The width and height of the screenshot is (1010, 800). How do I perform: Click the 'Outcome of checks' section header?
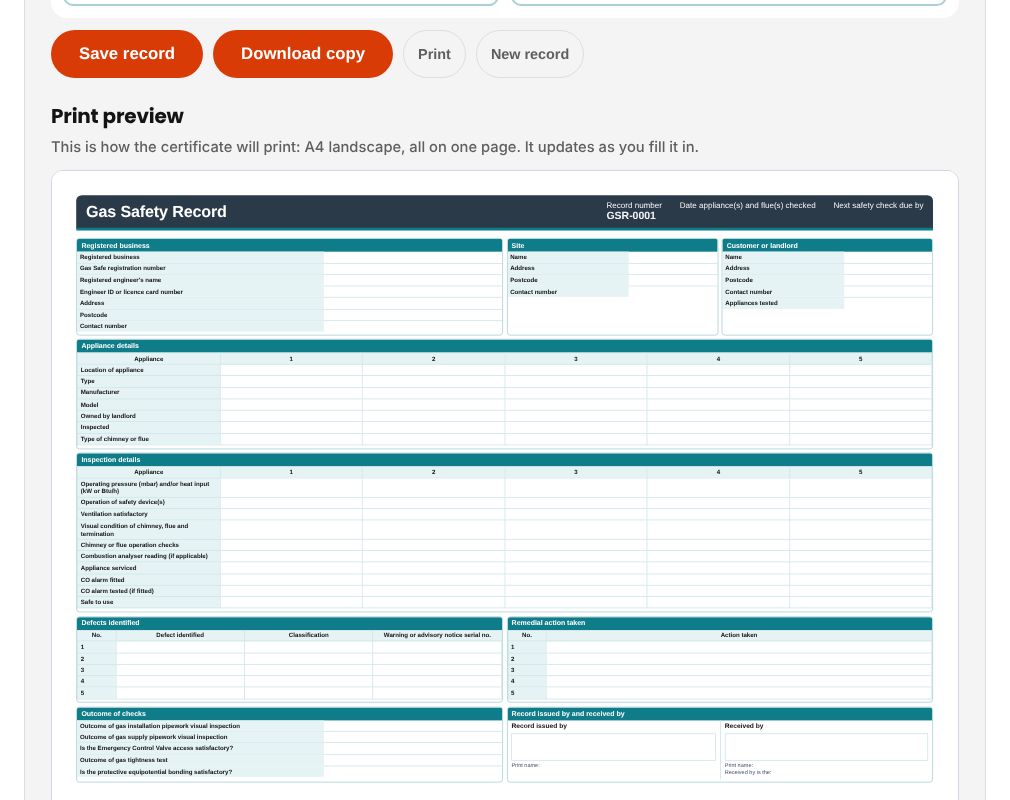coord(289,714)
